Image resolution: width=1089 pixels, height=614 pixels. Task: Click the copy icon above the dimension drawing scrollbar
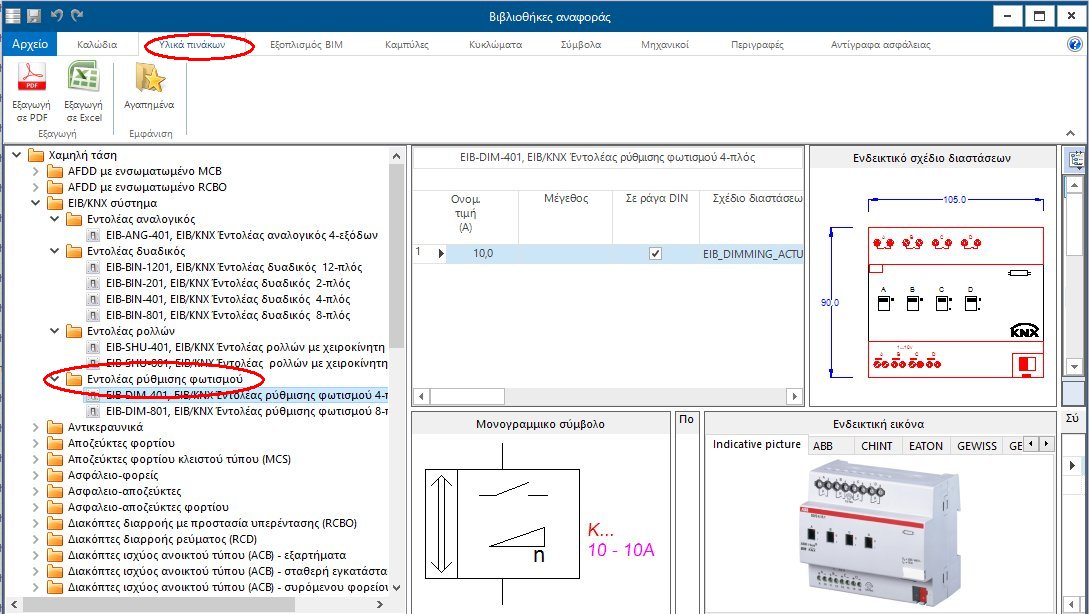click(x=1076, y=157)
